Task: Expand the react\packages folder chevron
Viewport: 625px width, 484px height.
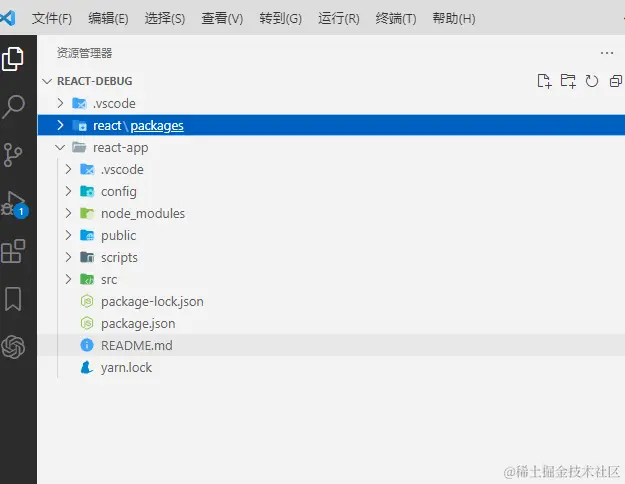Action: coord(60,125)
